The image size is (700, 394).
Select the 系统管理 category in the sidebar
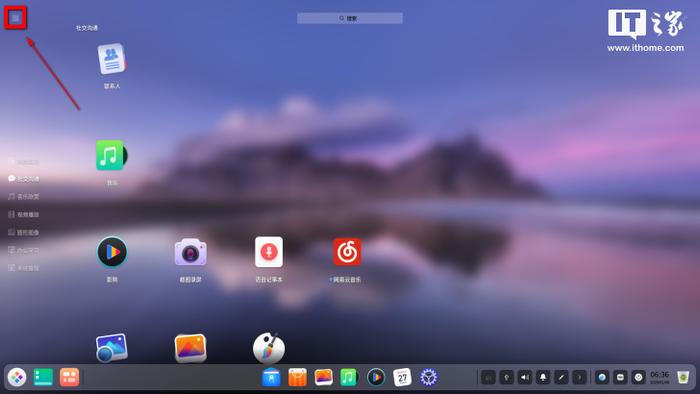[x=24, y=268]
